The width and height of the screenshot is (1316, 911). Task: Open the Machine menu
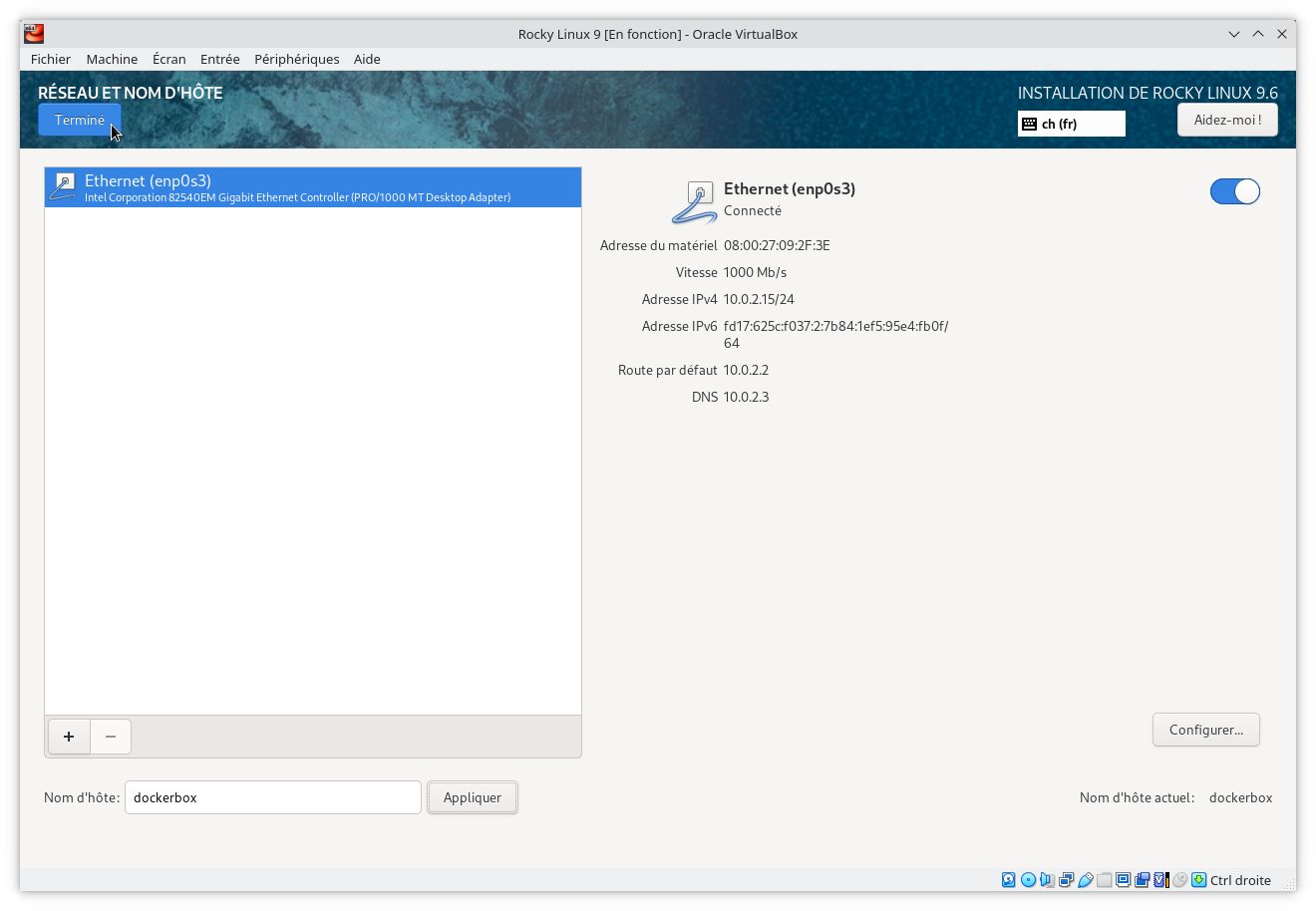[112, 59]
